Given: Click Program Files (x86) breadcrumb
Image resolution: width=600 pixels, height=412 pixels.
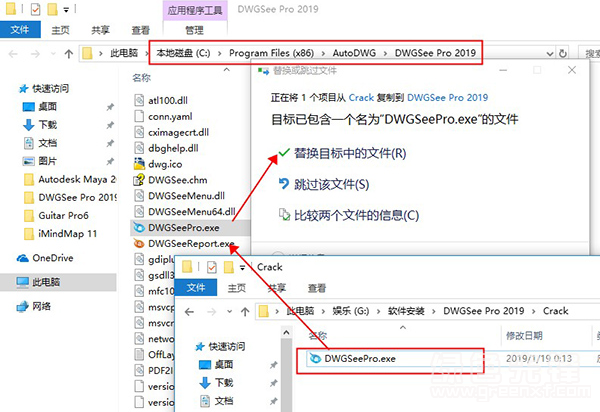Looking at the screenshot, I should point(271,53).
